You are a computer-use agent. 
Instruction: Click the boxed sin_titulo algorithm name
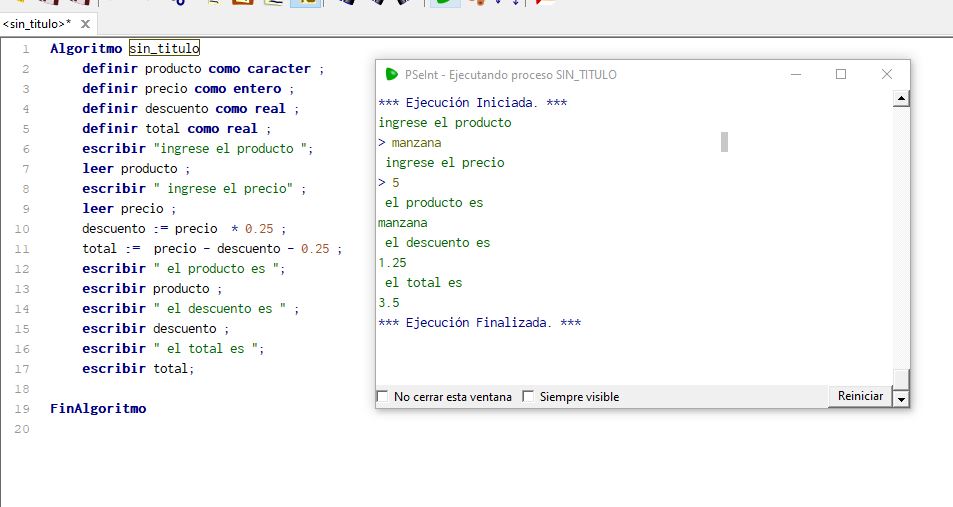pos(164,48)
